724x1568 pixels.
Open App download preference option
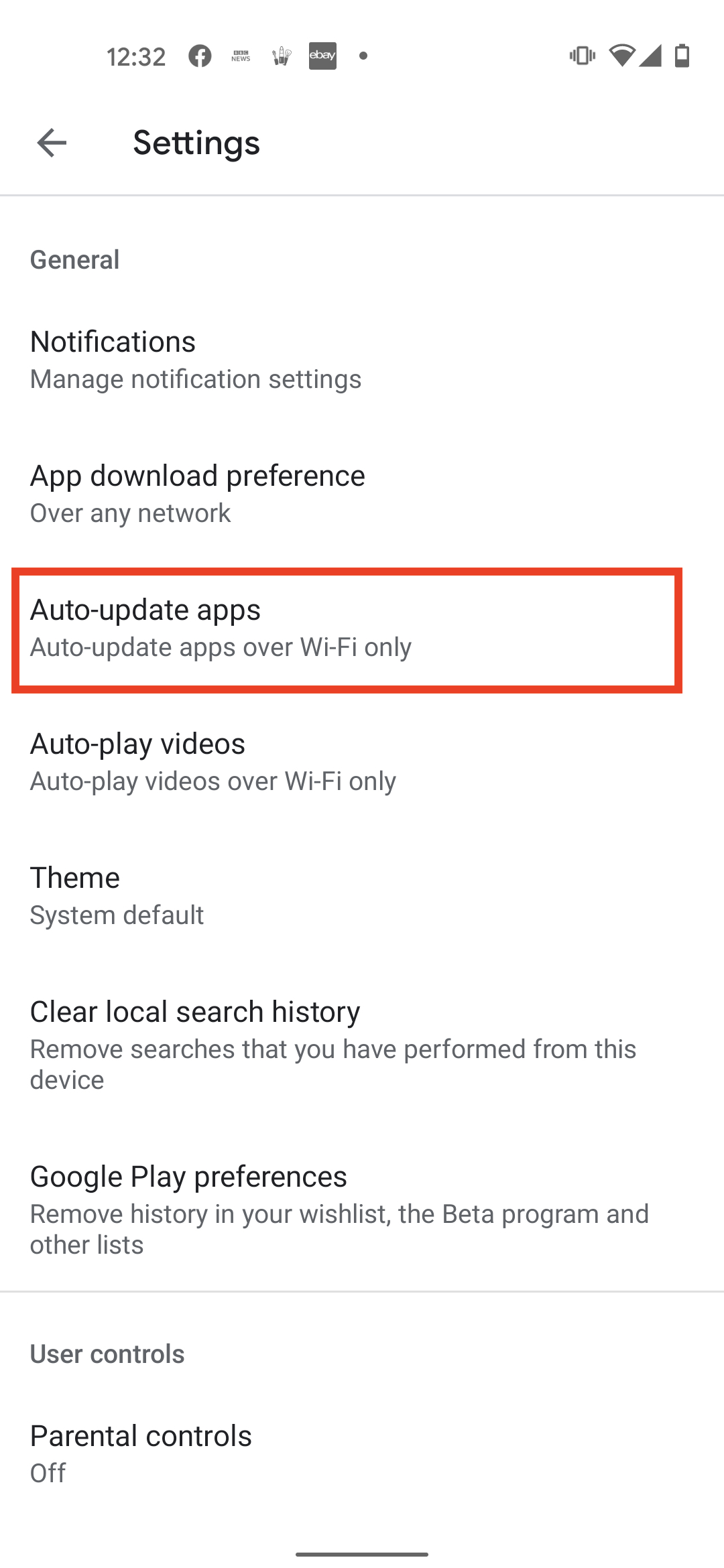pos(362,494)
